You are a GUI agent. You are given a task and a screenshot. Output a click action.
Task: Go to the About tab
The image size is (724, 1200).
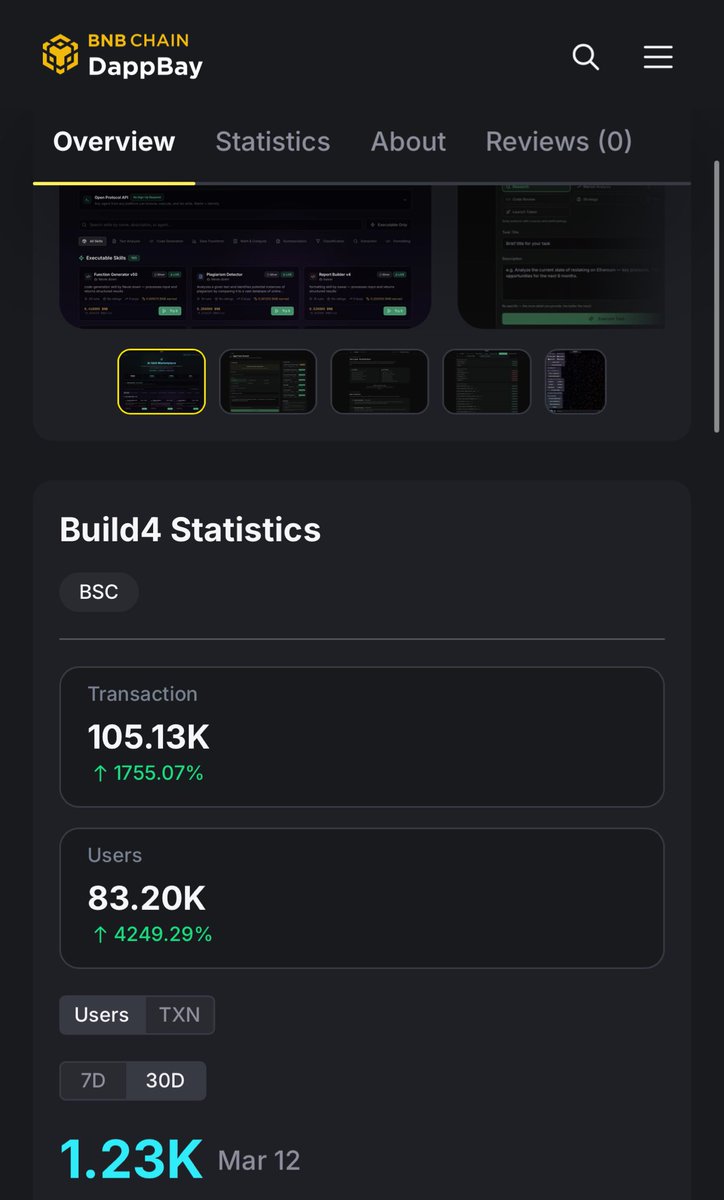click(408, 142)
